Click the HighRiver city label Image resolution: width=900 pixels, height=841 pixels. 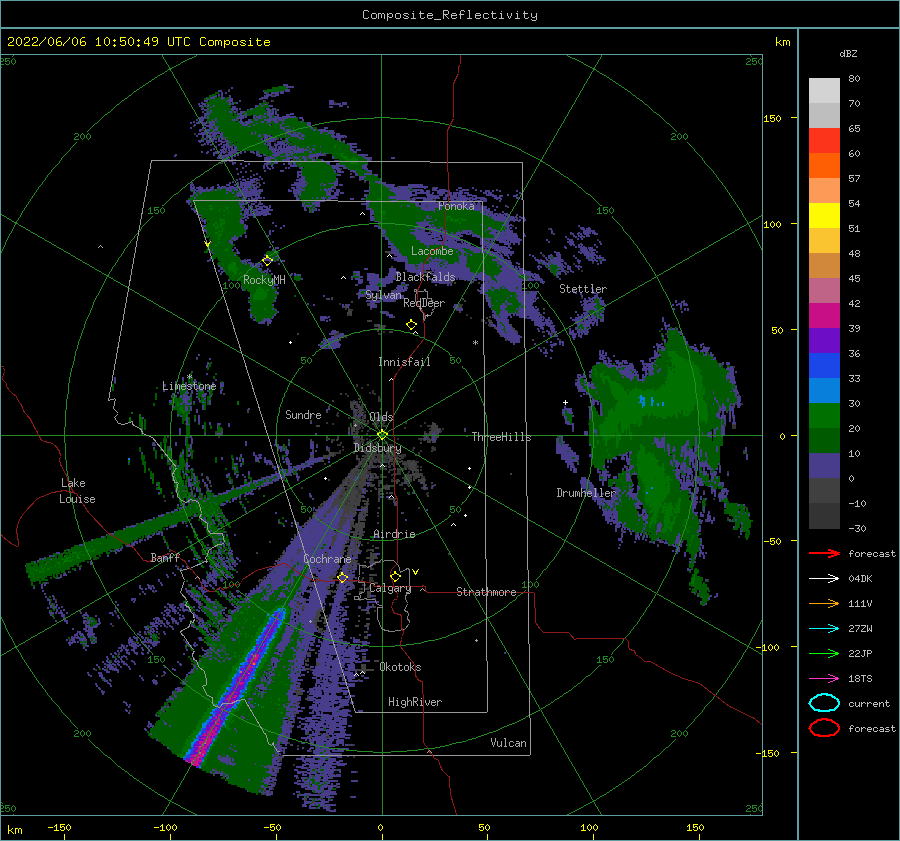pos(415,702)
